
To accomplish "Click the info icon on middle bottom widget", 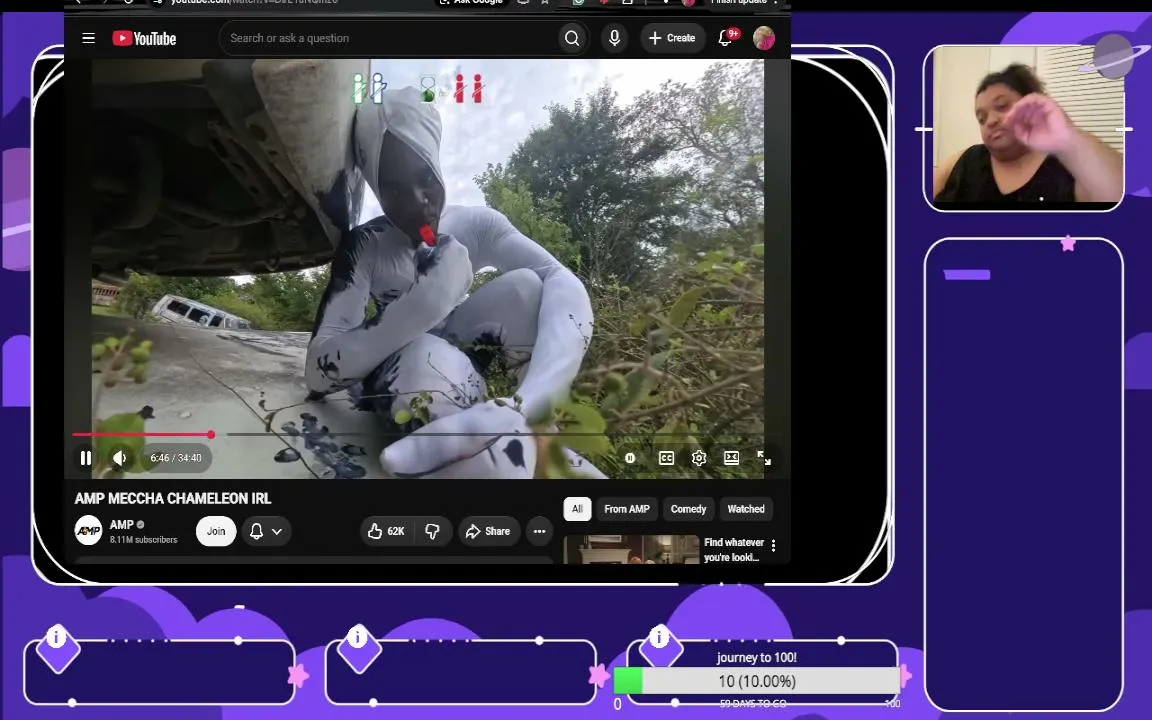I will tap(357, 636).
